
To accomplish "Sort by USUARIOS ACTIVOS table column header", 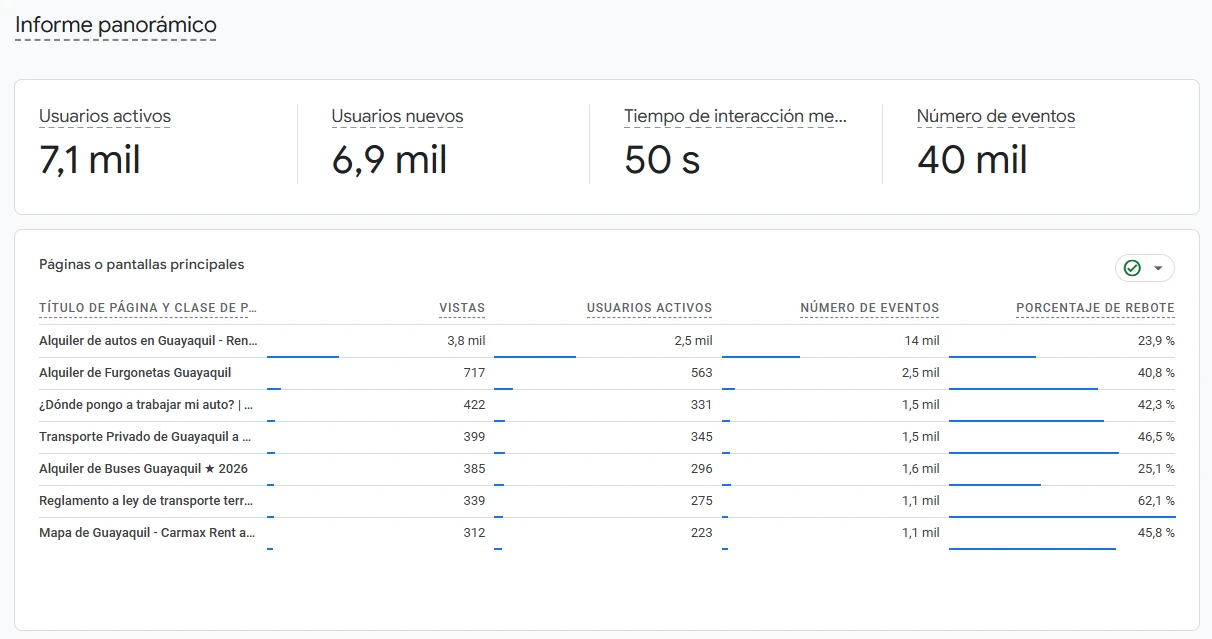I will tap(649, 308).
